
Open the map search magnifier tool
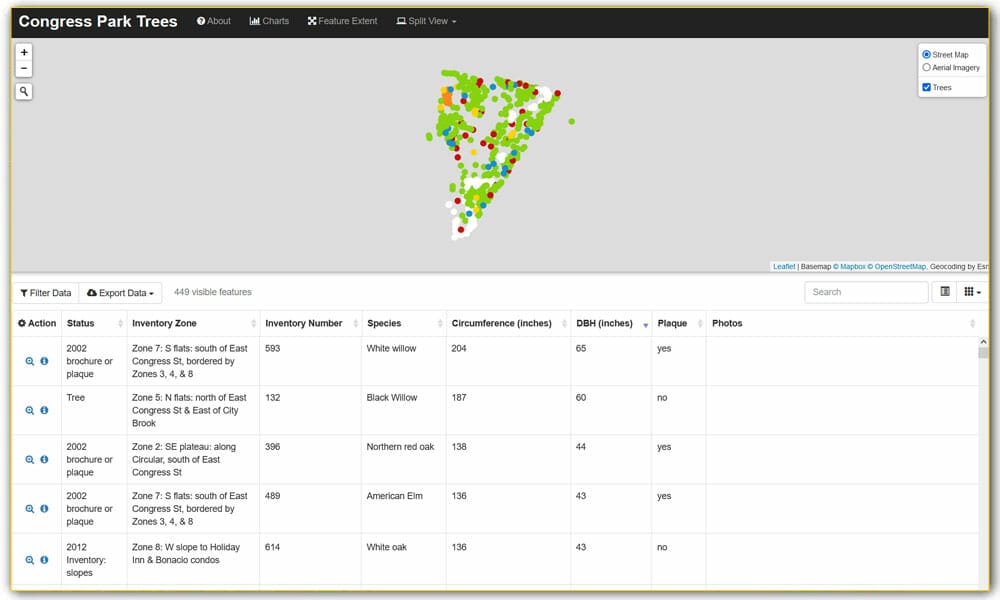(24, 91)
